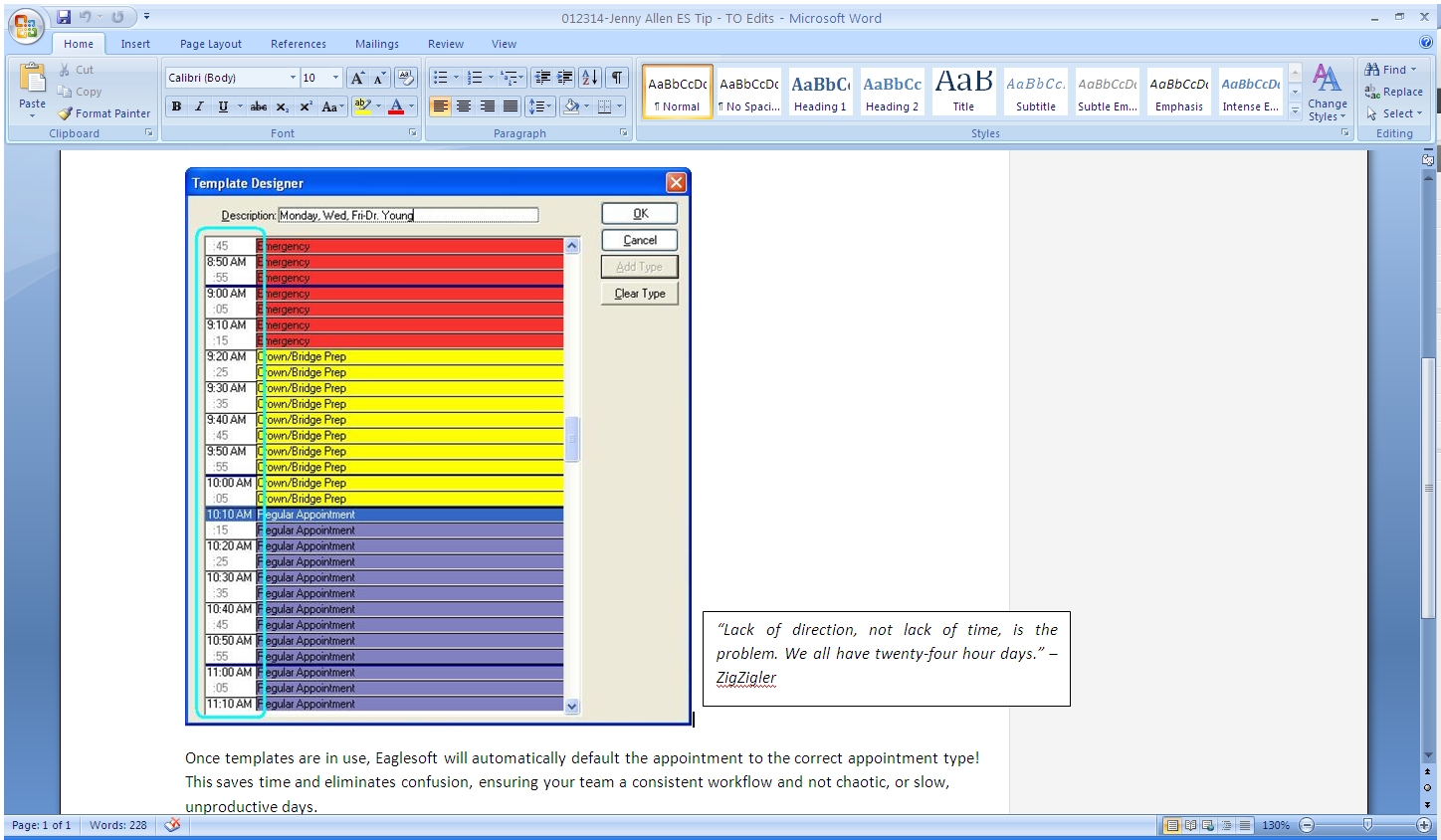Expand the Paste options arrow
Image resolution: width=1441 pixels, height=840 pixels.
pos(32,115)
